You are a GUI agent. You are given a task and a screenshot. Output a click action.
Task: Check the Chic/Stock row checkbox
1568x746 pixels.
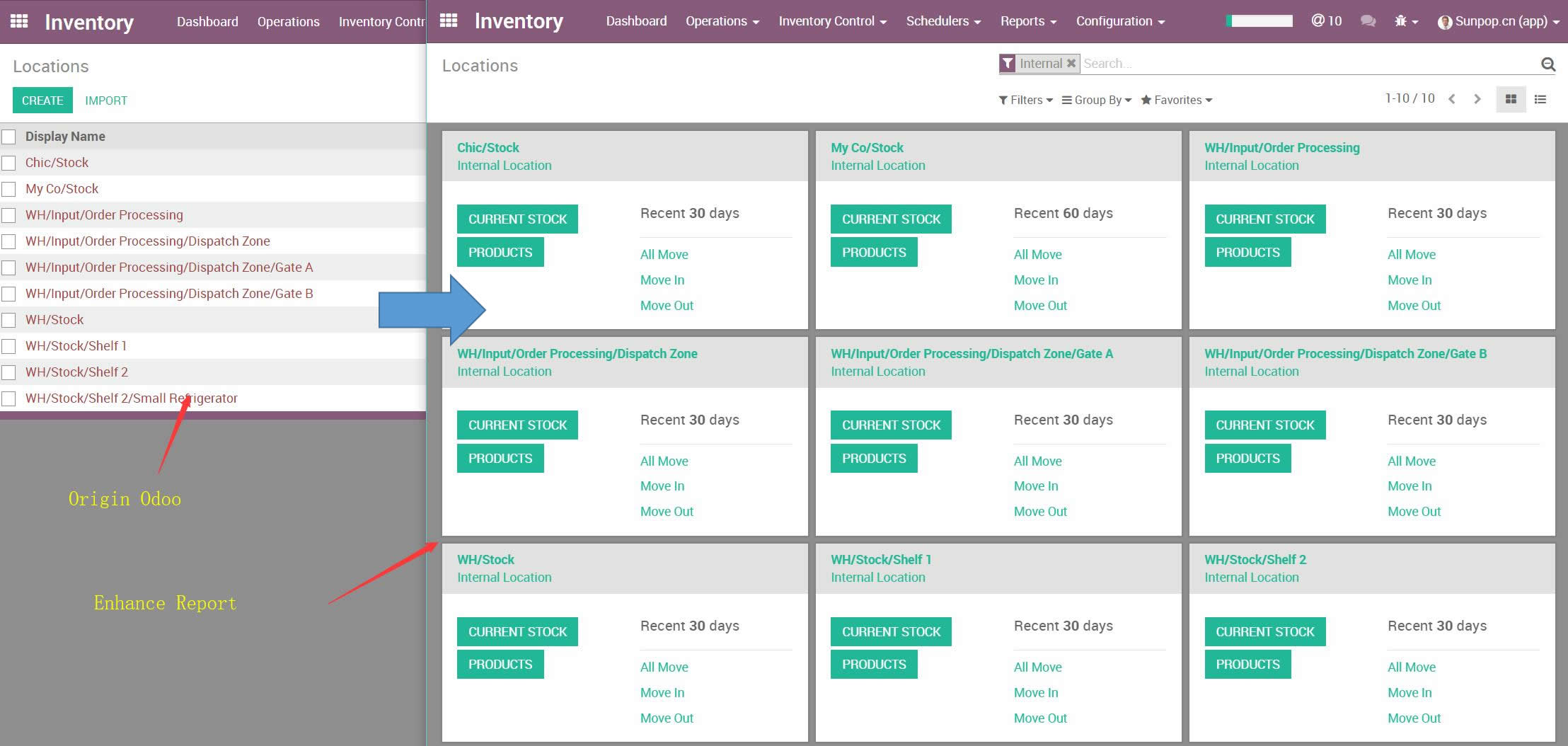[8, 163]
